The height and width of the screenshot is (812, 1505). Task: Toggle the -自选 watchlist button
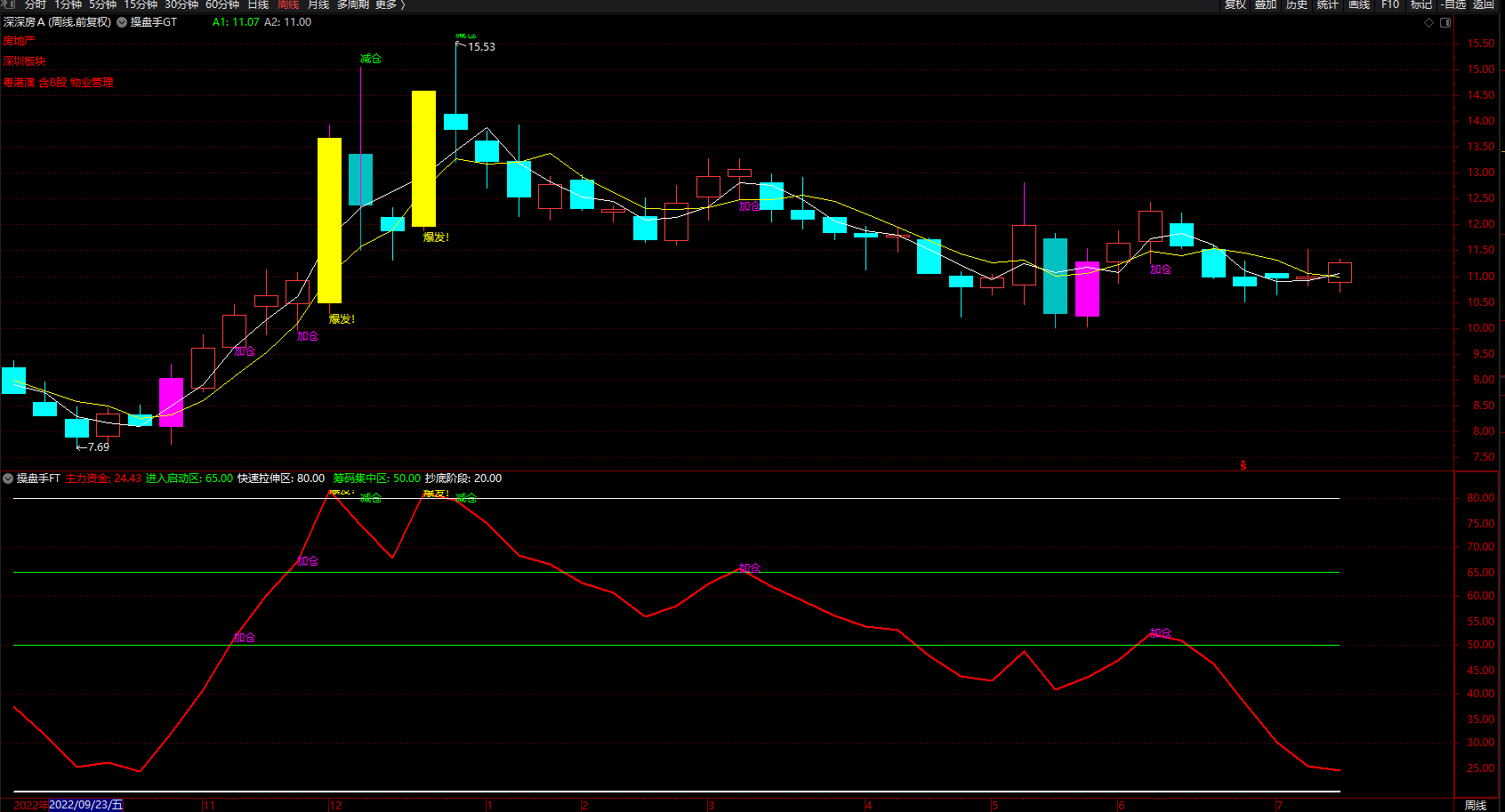(1453, 4)
